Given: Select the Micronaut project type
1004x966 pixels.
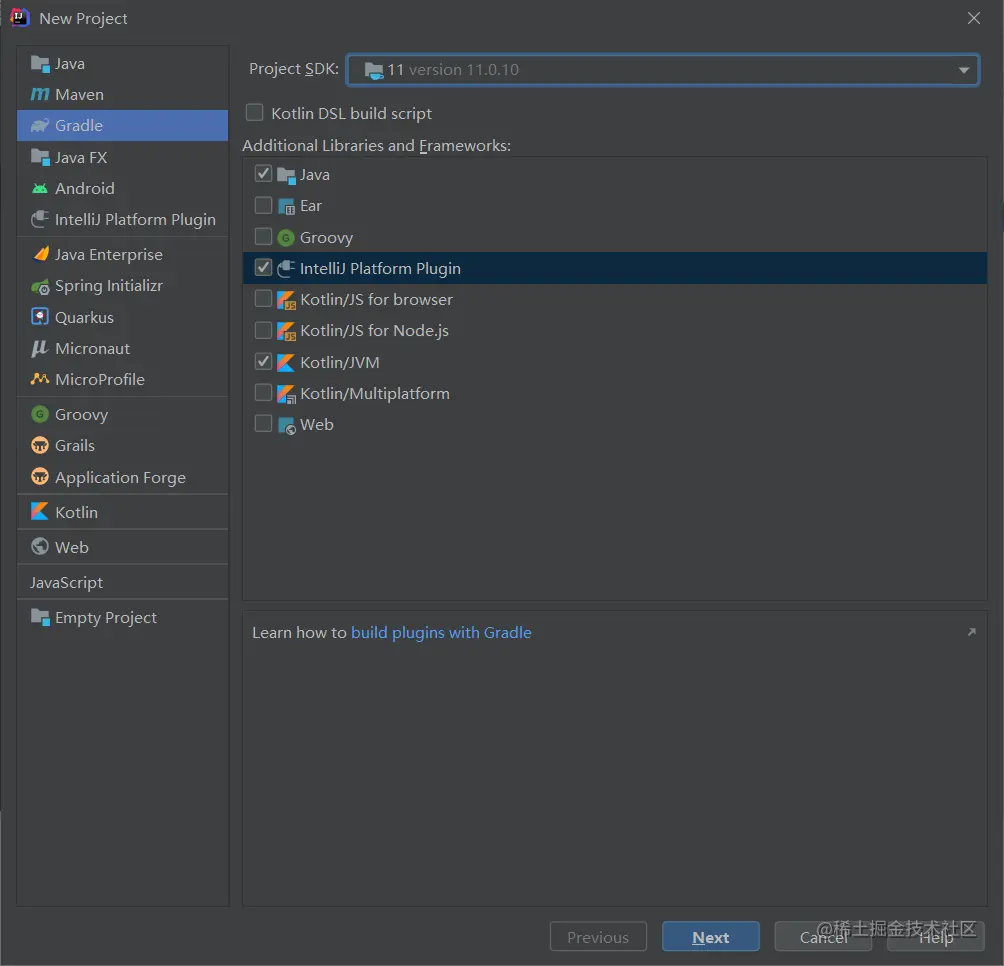Looking at the screenshot, I should [122, 348].
